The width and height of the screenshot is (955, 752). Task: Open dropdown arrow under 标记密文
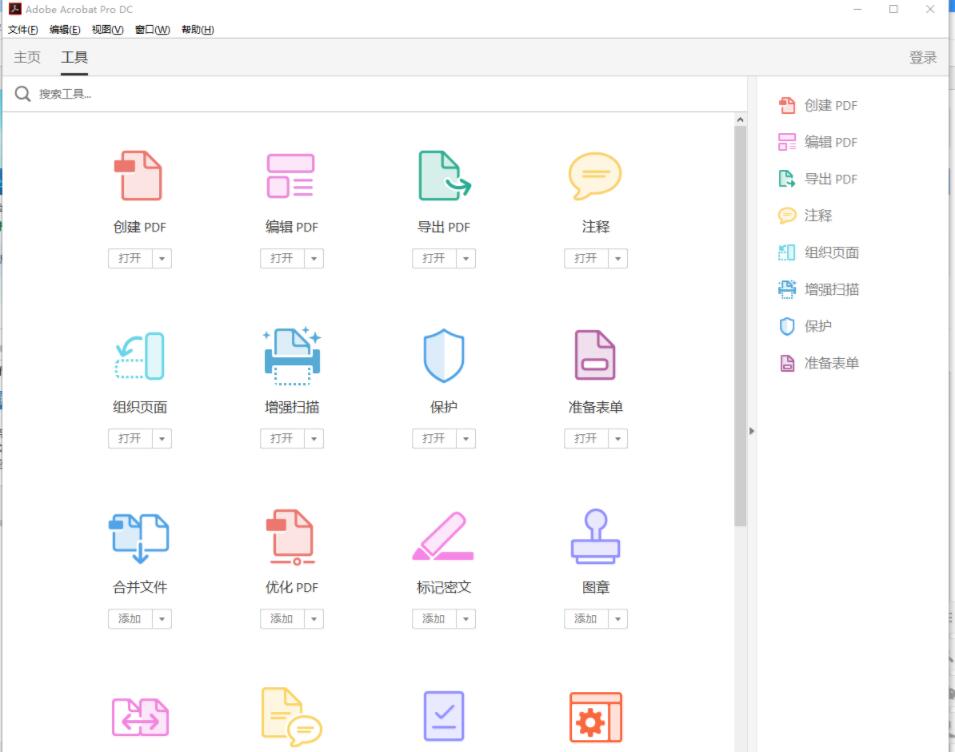tap(466, 619)
